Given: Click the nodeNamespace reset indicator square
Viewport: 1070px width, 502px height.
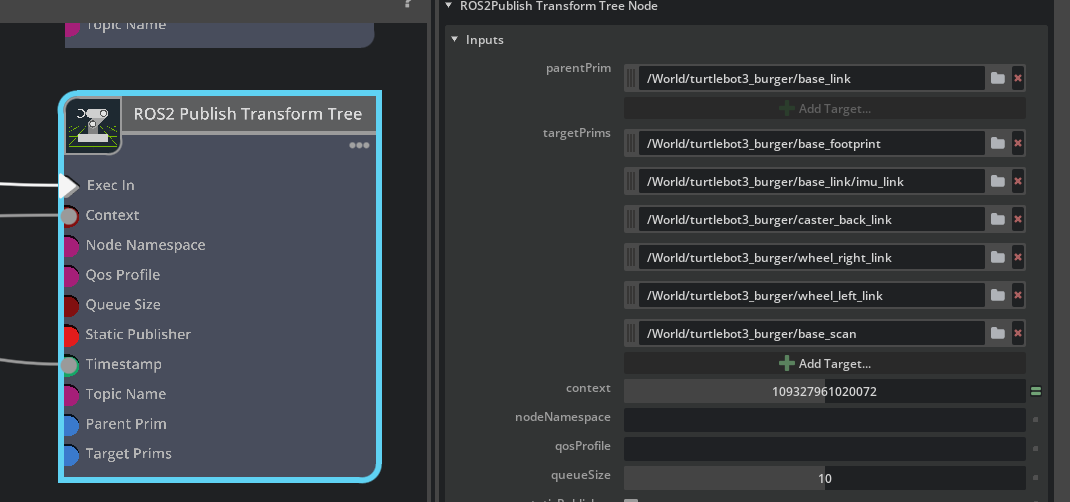Looking at the screenshot, I should click(1036, 420).
